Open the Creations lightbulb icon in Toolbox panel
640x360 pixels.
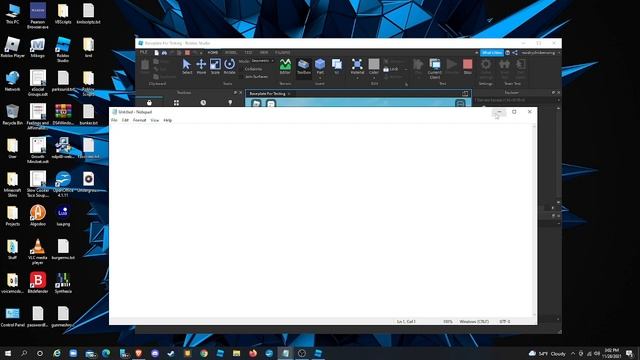tap(230, 102)
